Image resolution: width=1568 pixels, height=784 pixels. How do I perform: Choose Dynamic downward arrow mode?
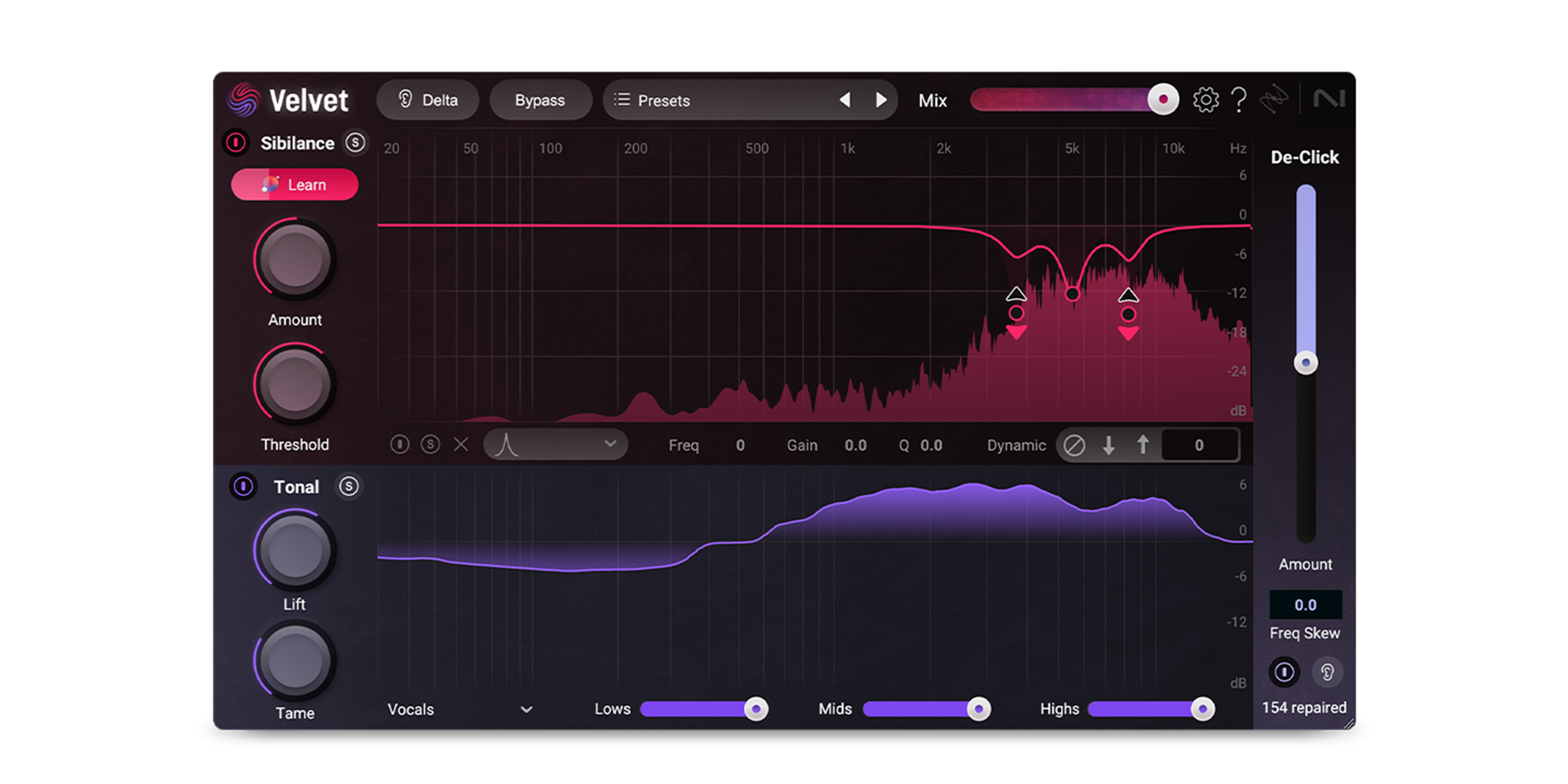1109,445
